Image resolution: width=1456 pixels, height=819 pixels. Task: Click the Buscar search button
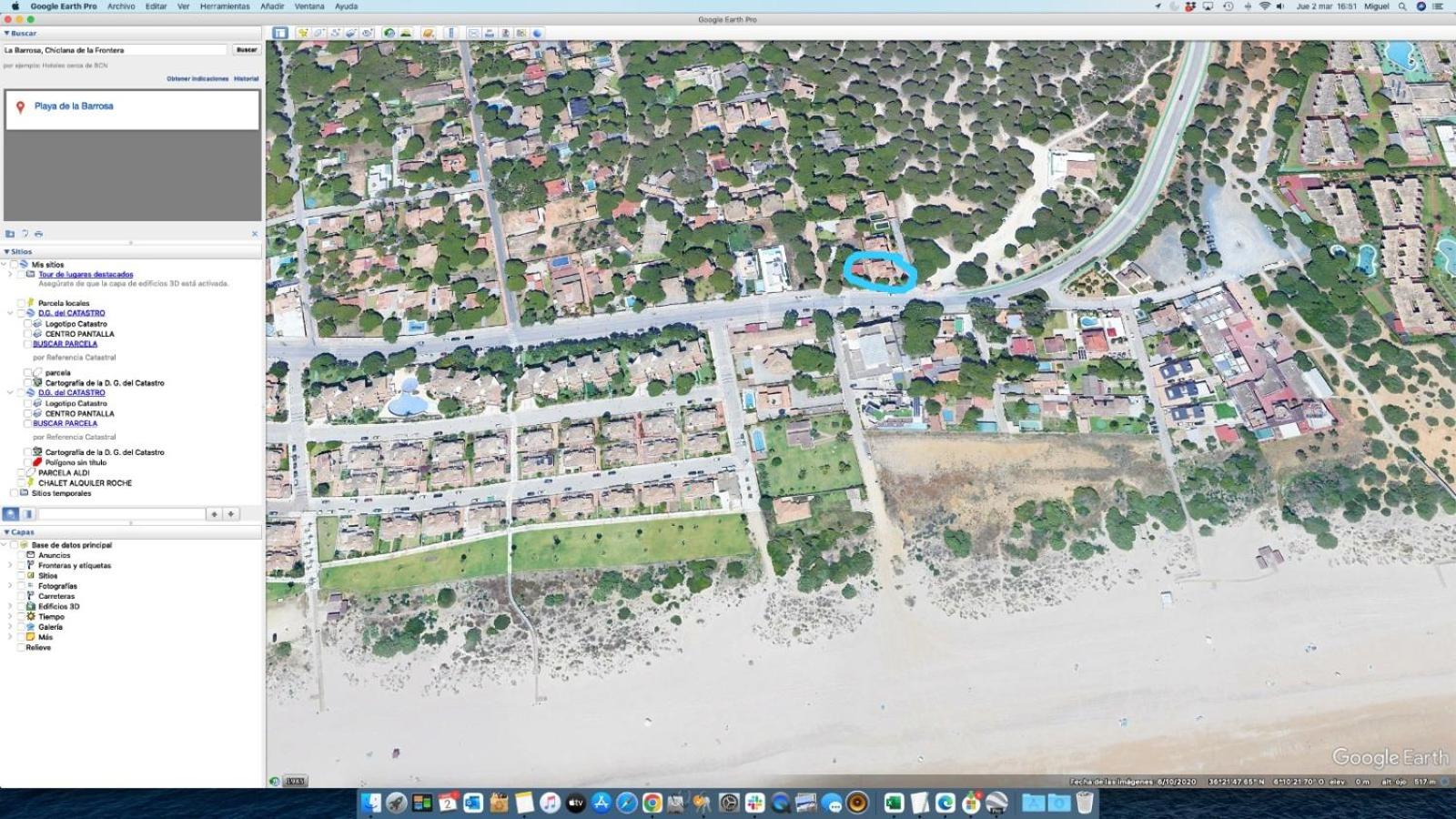tap(247, 50)
